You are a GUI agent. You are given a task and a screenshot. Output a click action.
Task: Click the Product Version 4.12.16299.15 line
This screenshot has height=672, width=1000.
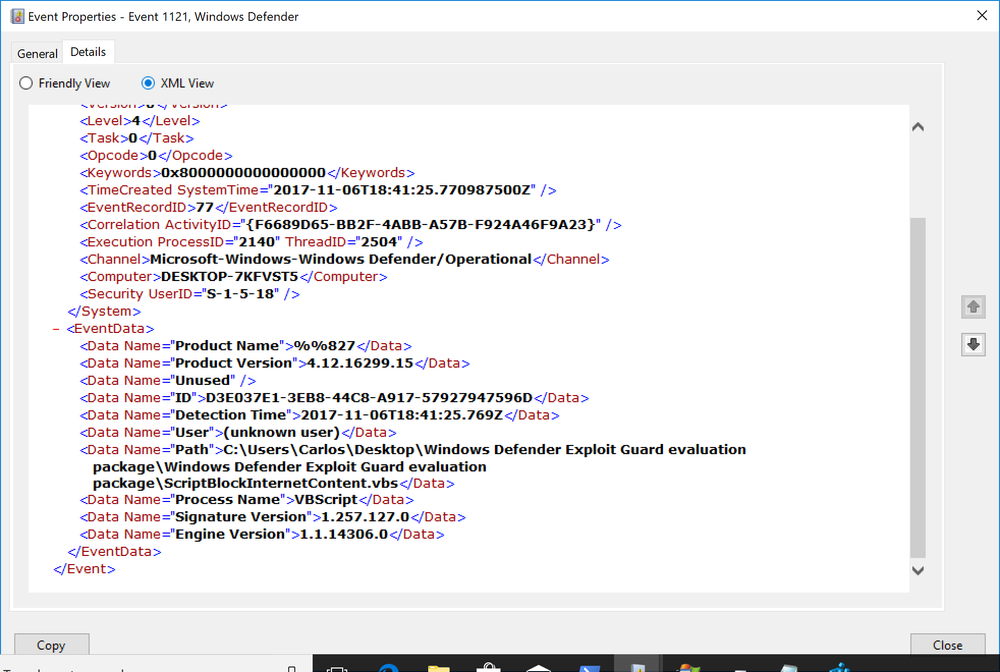pos(274,363)
